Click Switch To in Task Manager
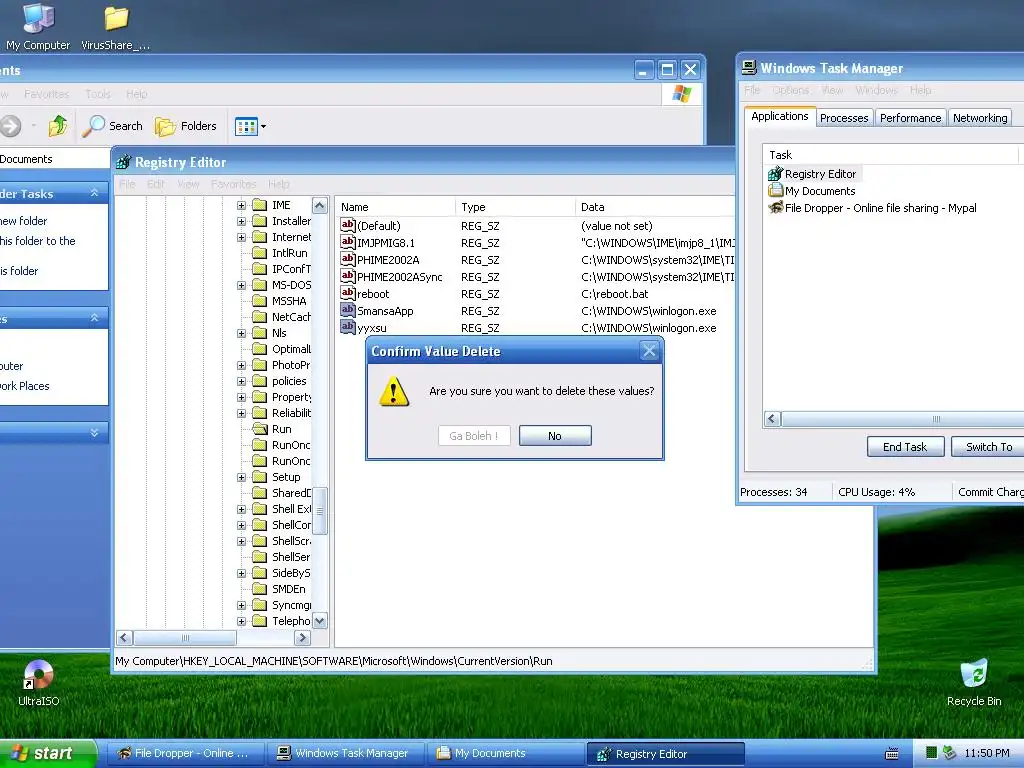Viewport: 1024px width, 768px height. pos(989,447)
